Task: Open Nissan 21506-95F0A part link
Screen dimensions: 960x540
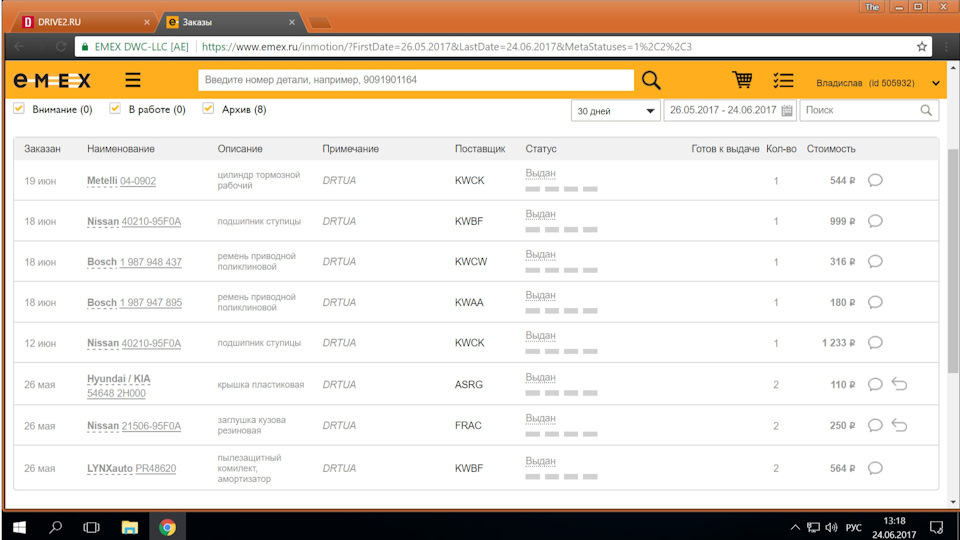Action: [x=134, y=426]
